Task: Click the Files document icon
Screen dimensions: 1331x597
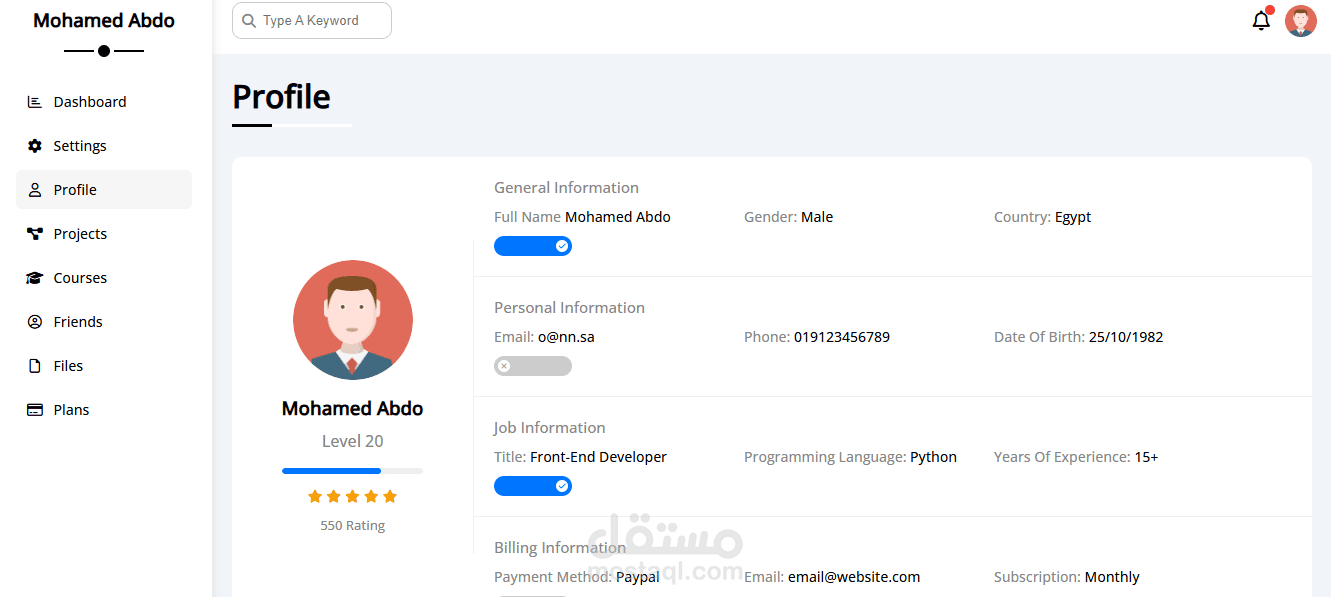Action: pyautogui.click(x=35, y=366)
